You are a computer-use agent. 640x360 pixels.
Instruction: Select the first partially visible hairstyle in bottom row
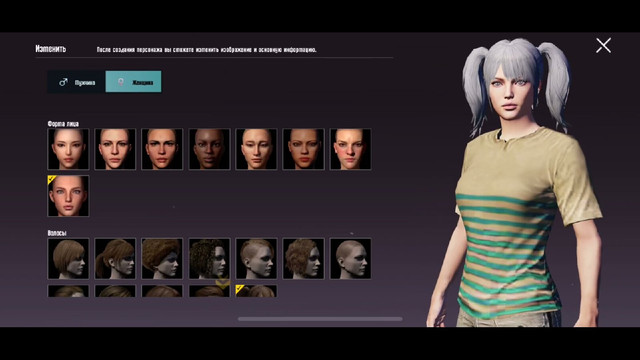pos(68,291)
